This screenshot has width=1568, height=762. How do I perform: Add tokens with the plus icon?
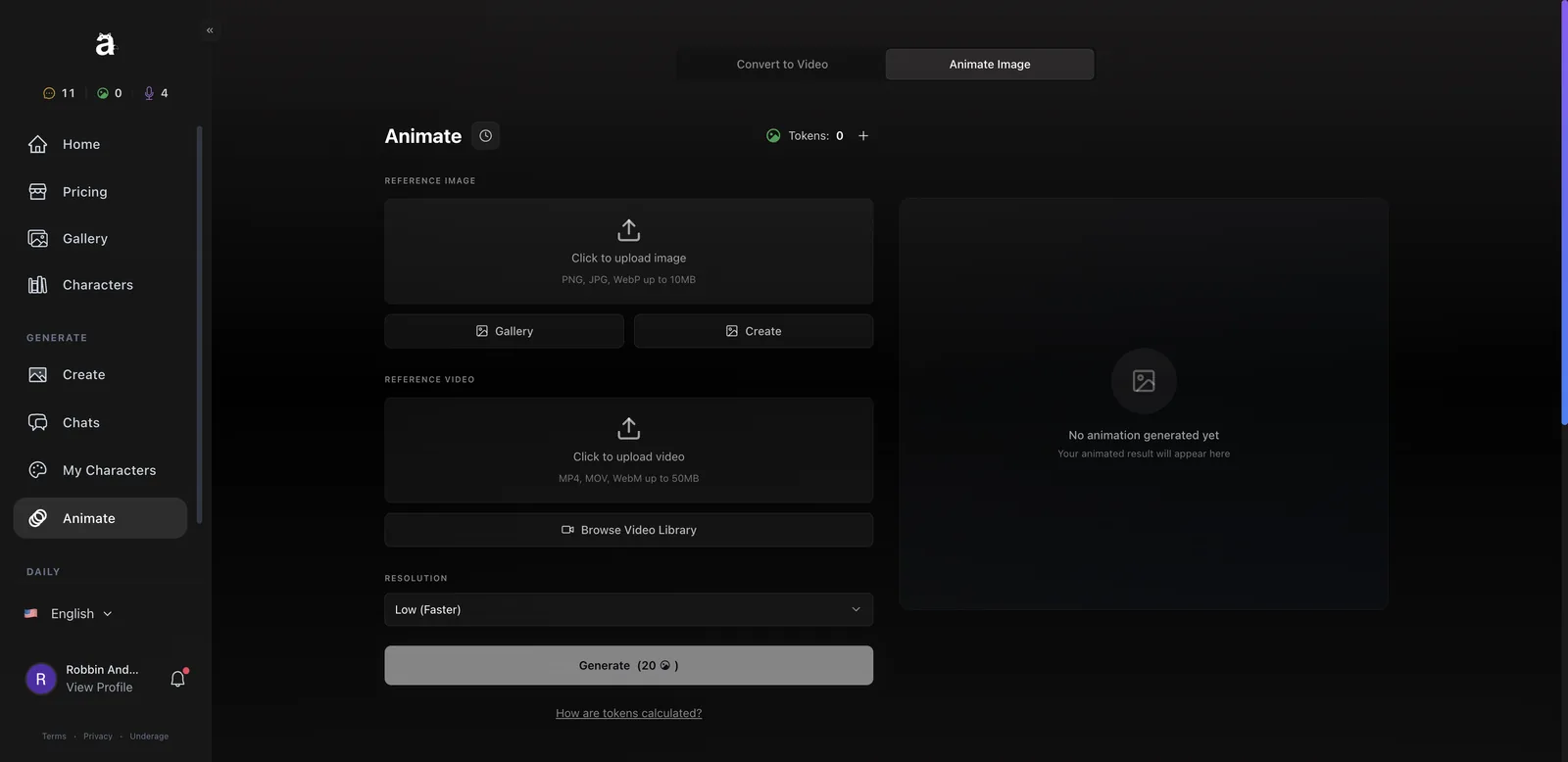click(863, 136)
